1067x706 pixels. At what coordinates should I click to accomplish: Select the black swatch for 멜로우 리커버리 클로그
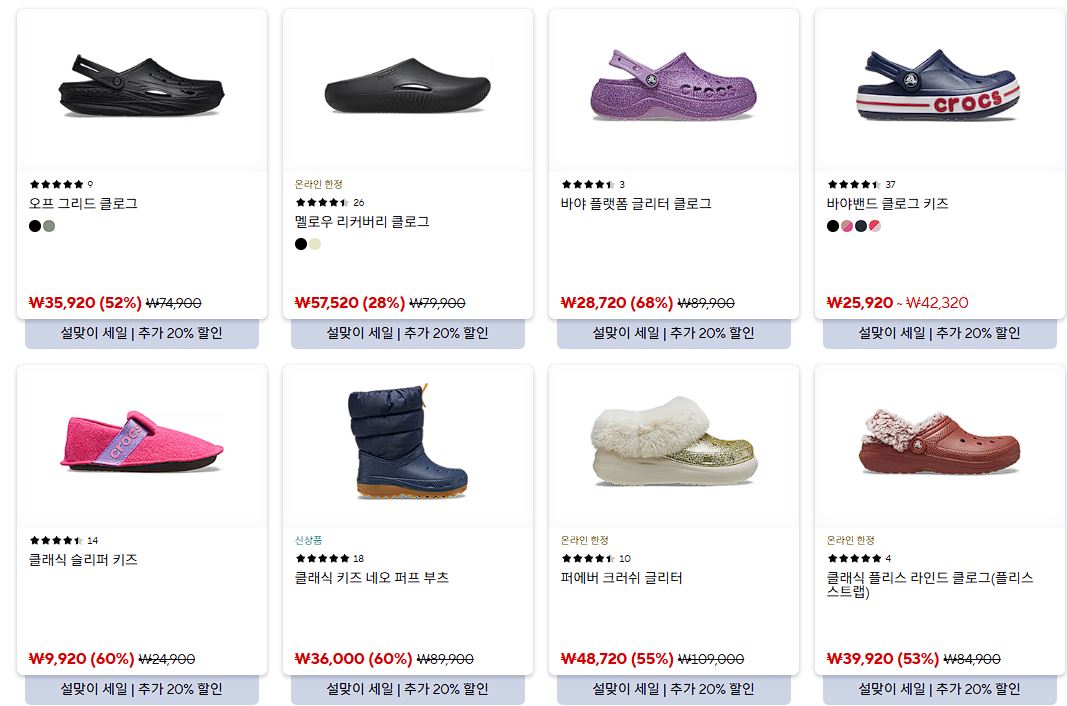(301, 244)
